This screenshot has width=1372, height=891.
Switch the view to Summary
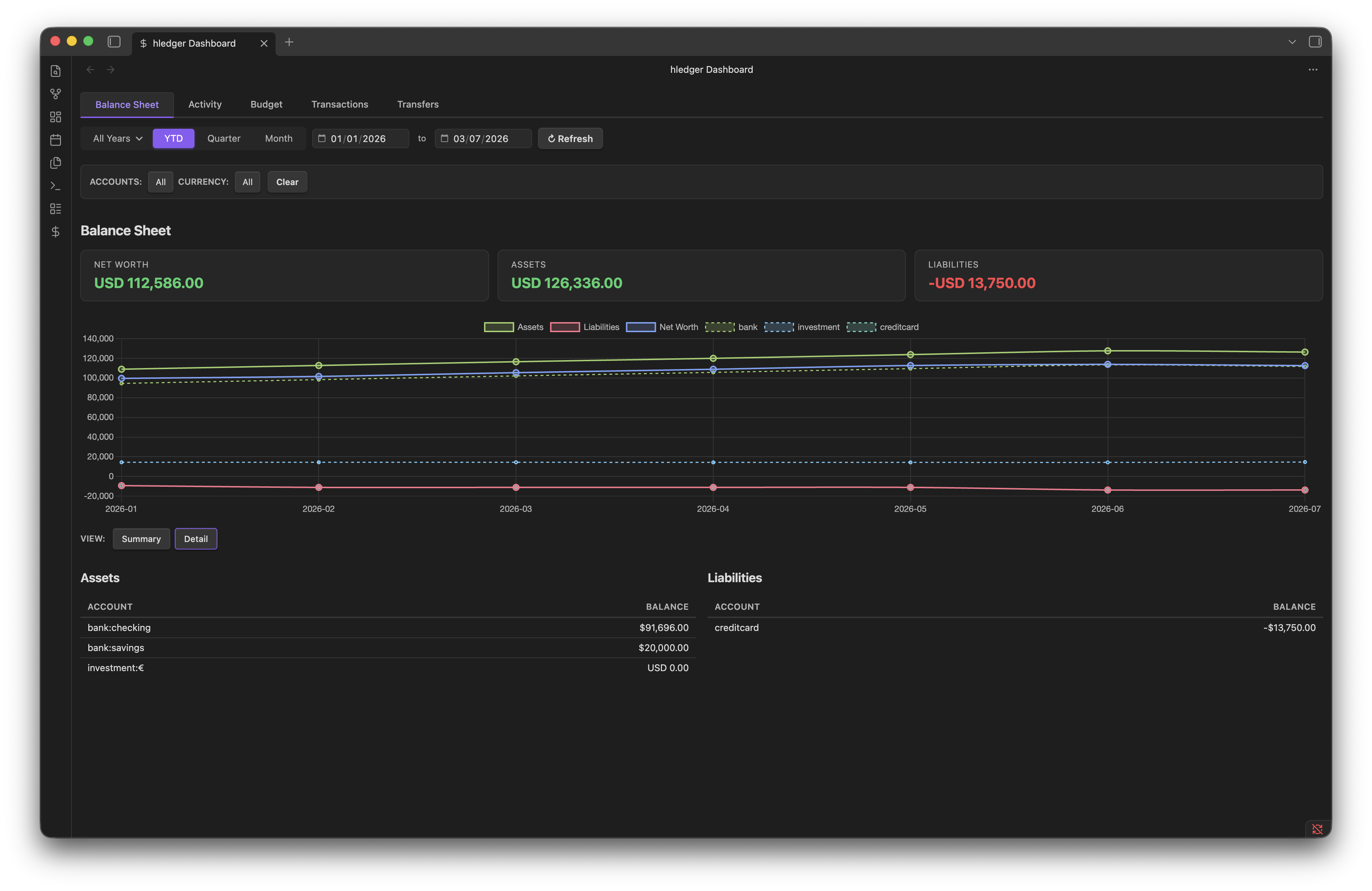[141, 539]
